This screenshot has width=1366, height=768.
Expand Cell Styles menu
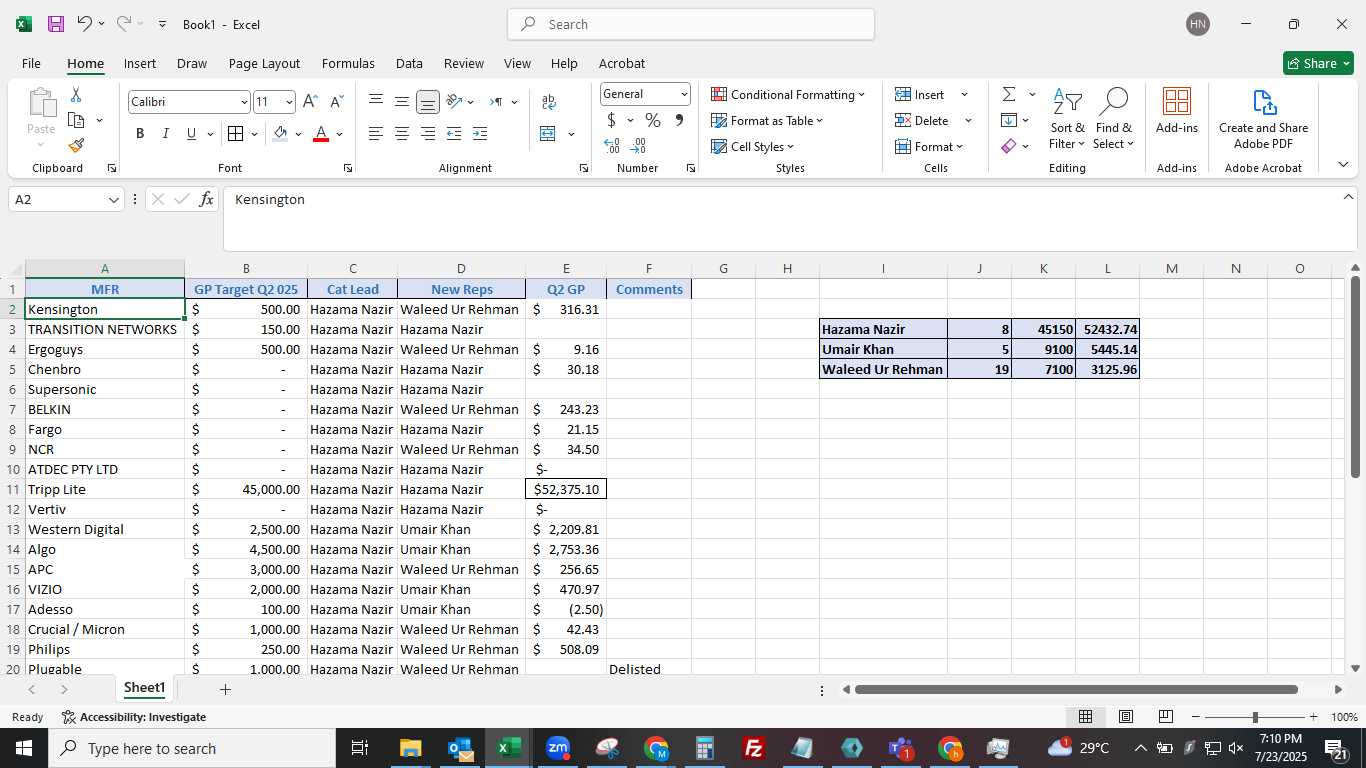pos(752,146)
